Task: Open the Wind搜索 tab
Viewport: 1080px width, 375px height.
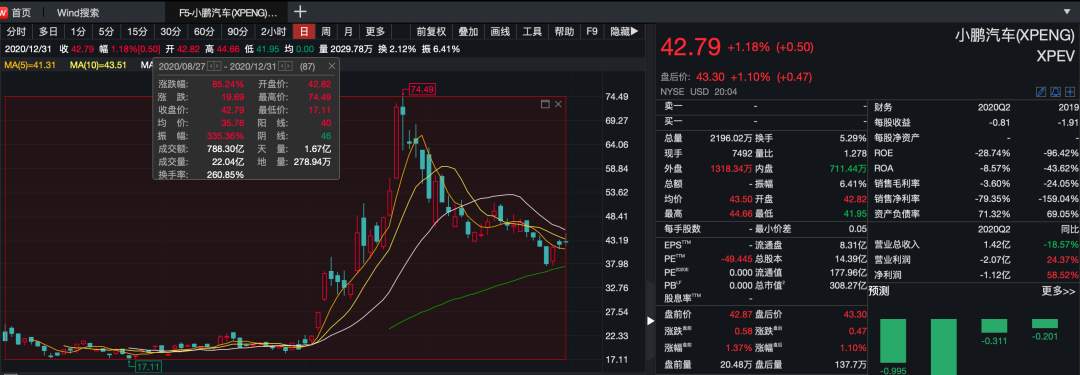Action: click(78, 12)
